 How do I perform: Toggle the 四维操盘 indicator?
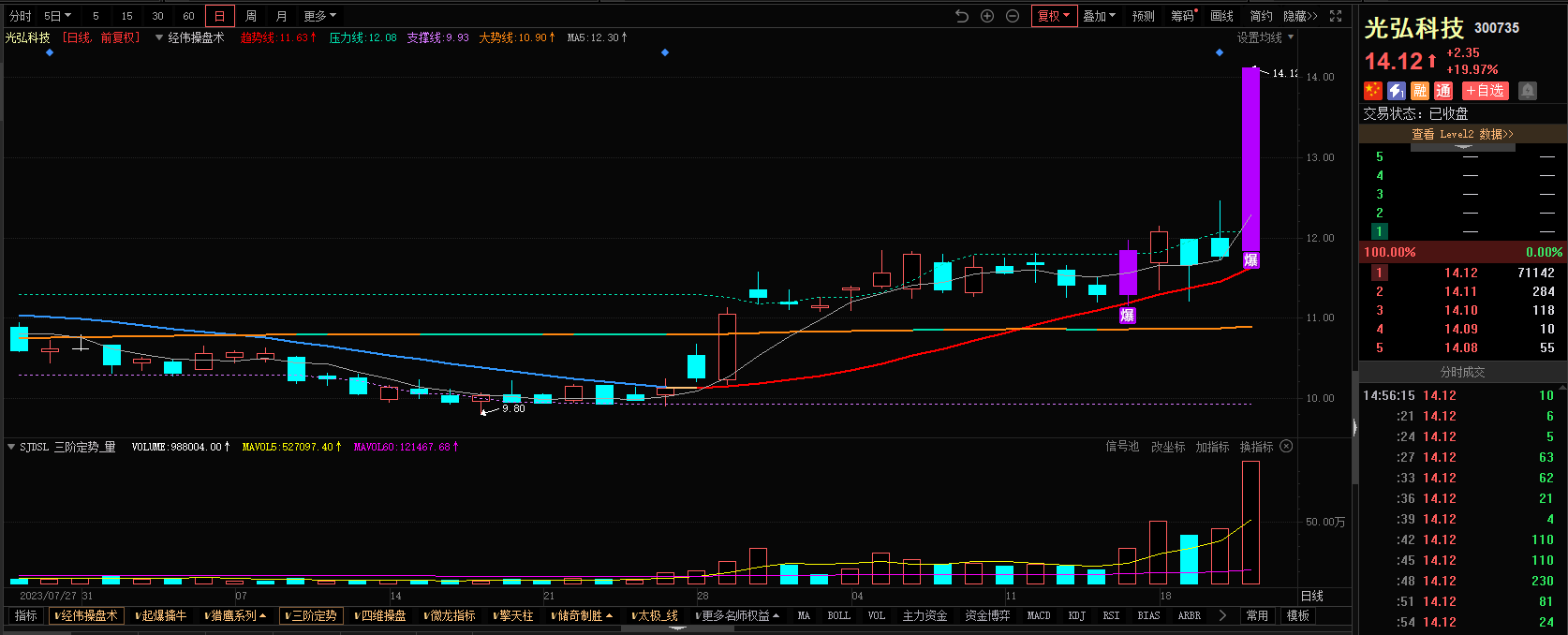(x=381, y=615)
